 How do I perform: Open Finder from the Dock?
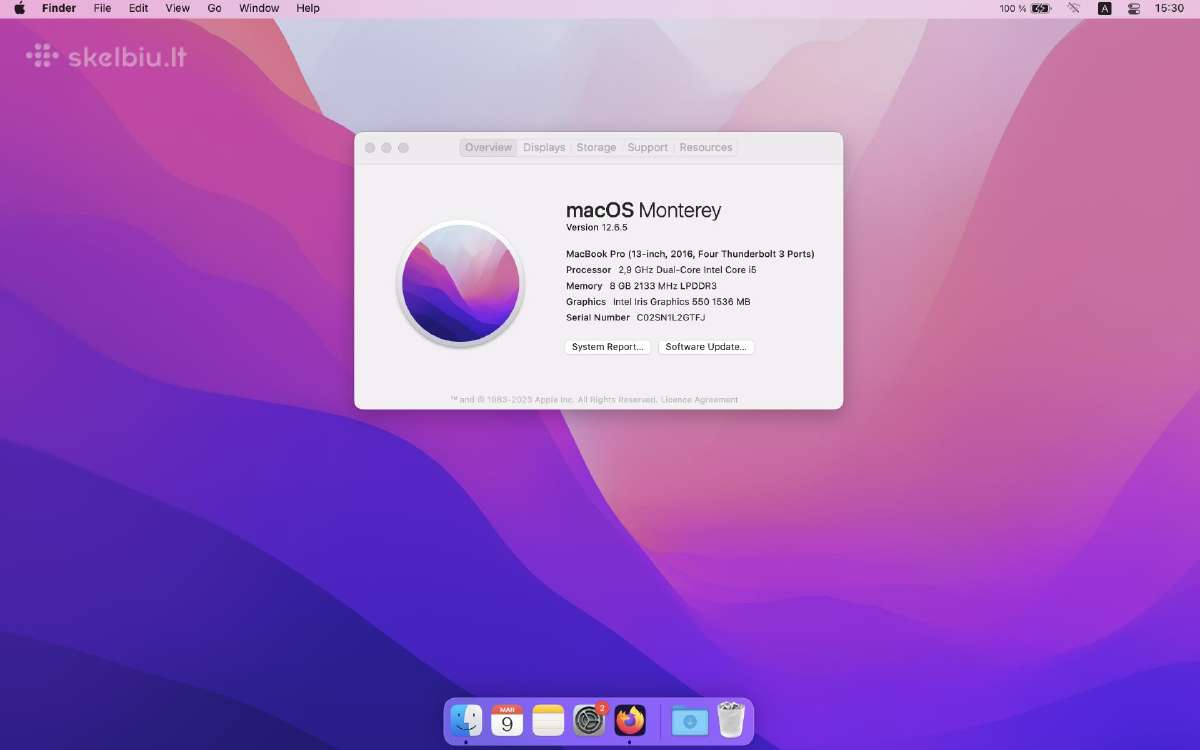[466, 720]
